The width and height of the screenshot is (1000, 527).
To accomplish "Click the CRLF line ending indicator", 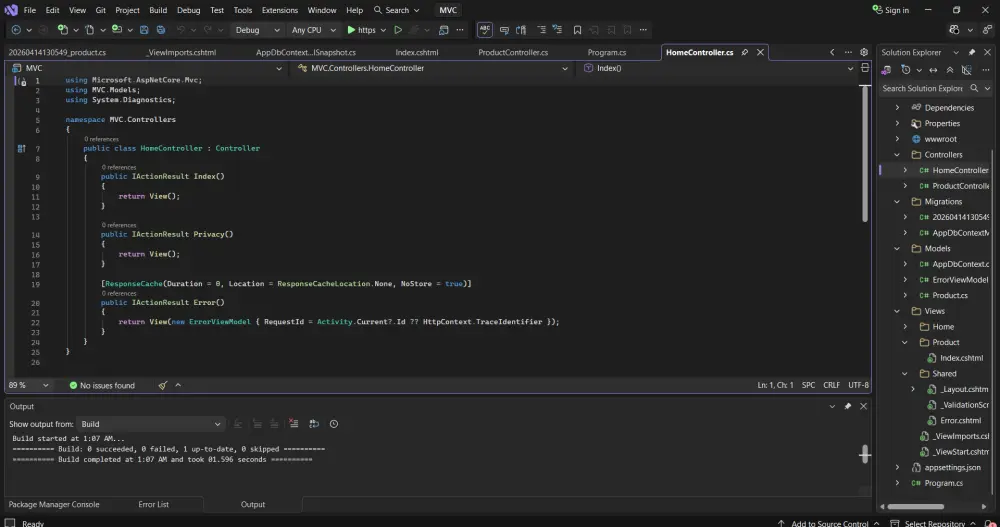I will tap(832, 385).
